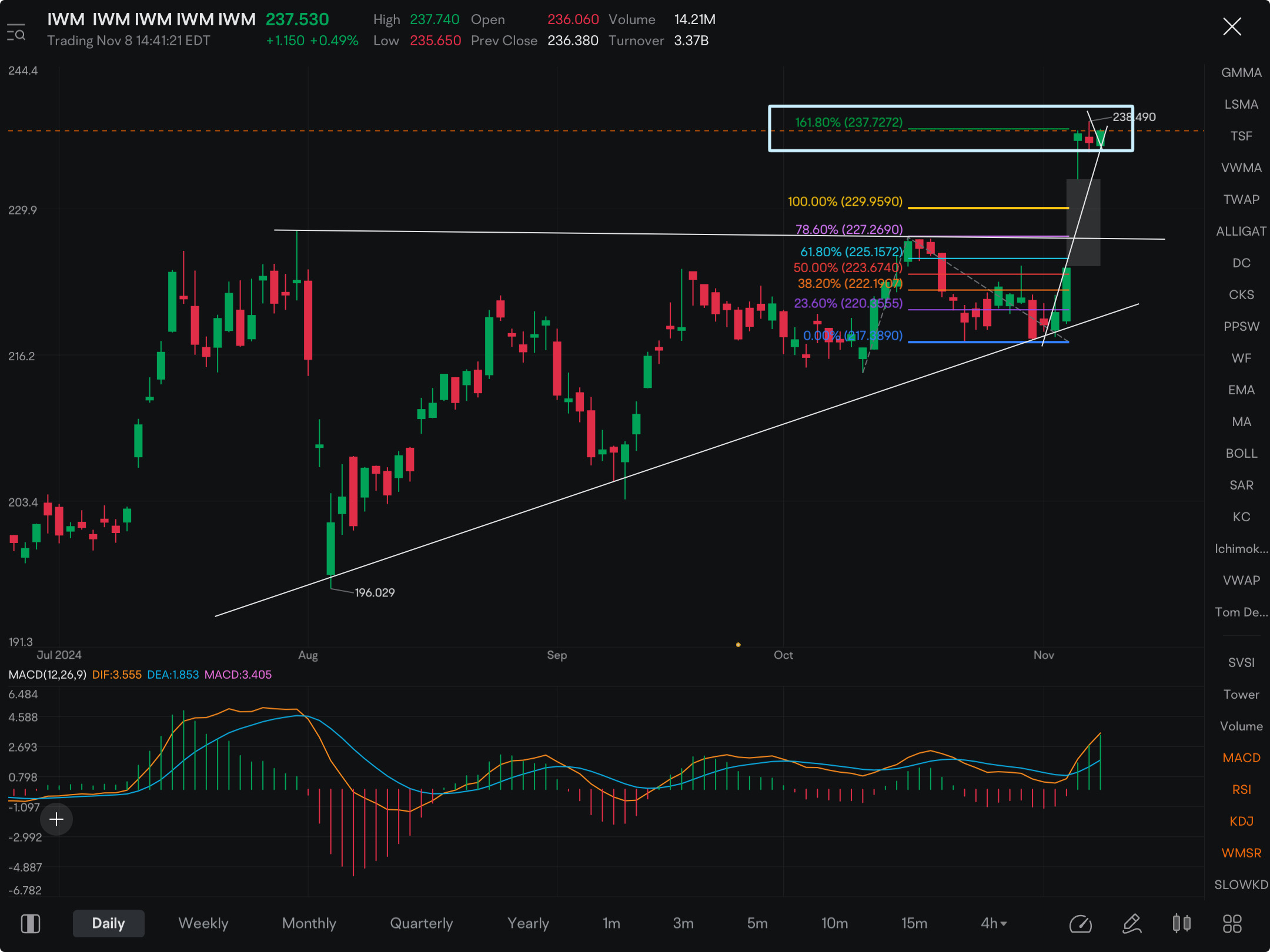The width and height of the screenshot is (1270, 952).
Task: Toggle the active WMSR sub-indicator
Action: tap(1241, 853)
